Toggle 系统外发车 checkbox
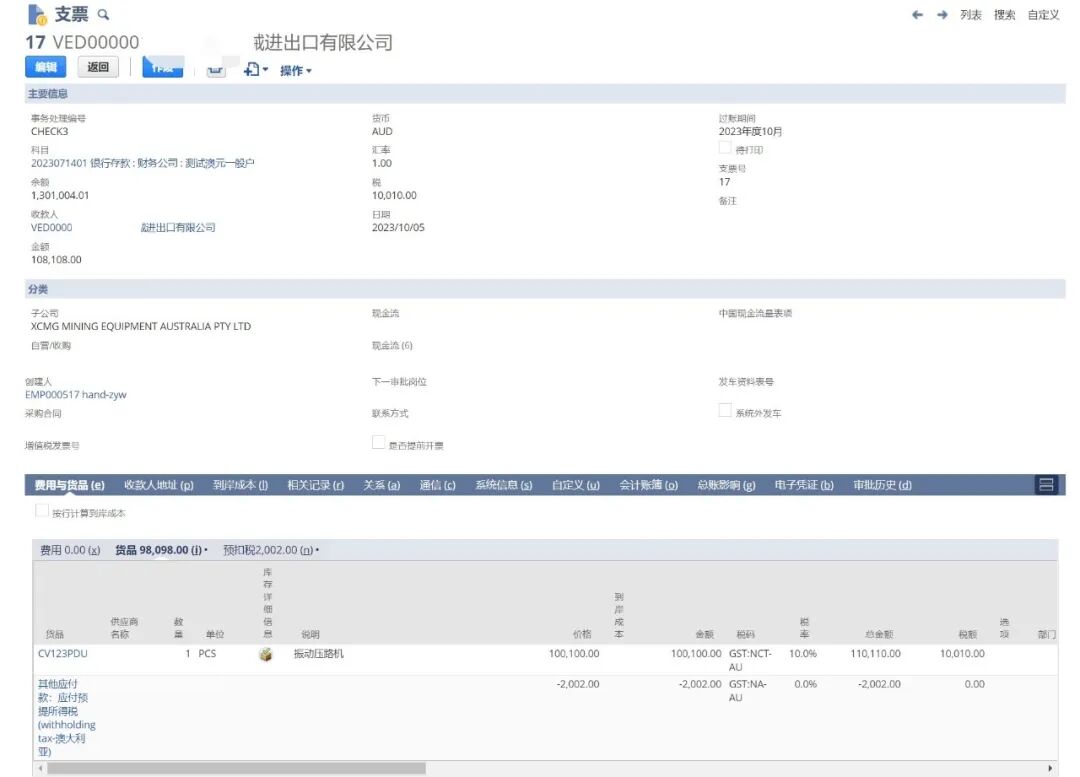This screenshot has height=777, width=1080. pos(725,411)
